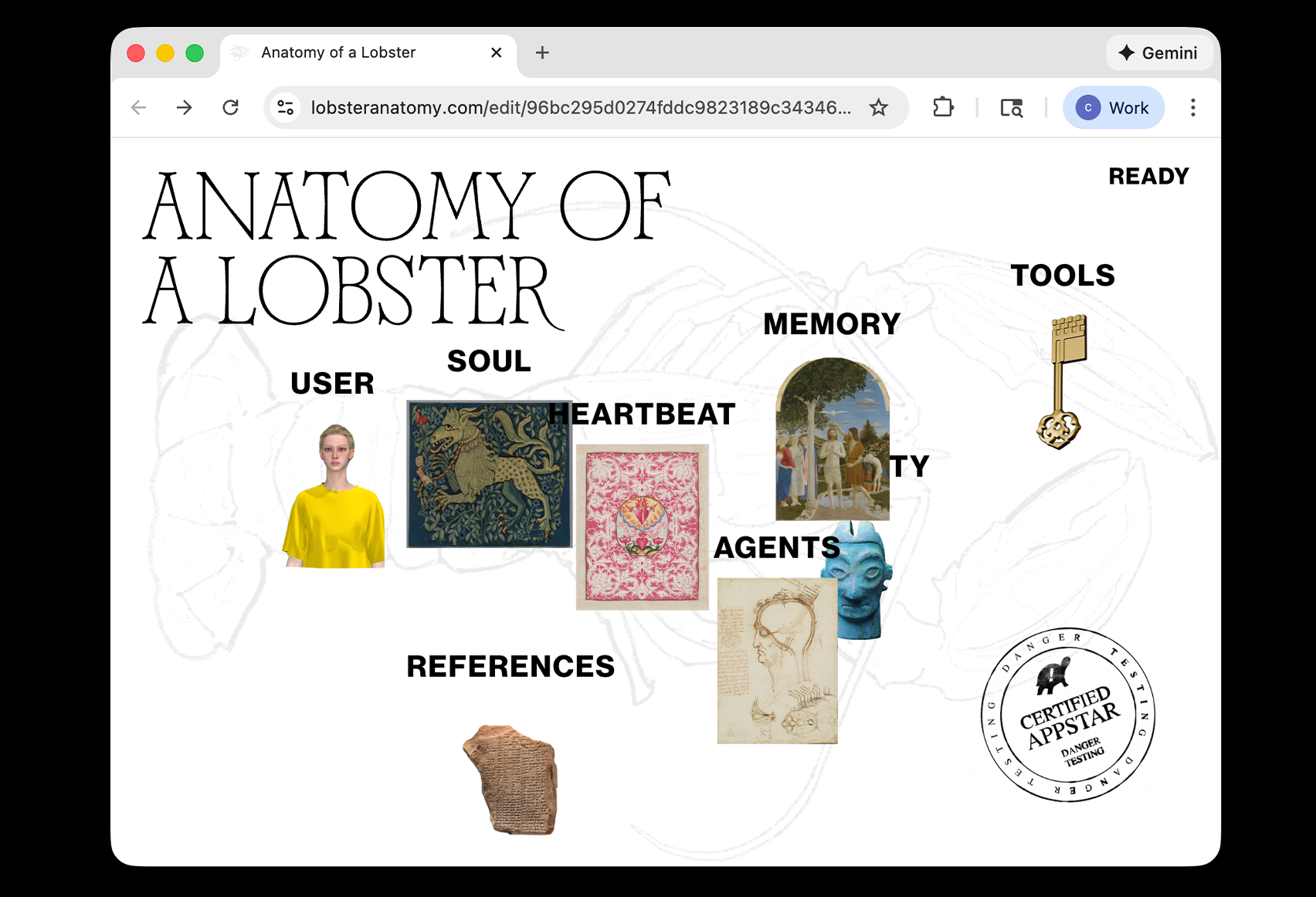Click the MEMORY heading label
1316x897 pixels.
(x=832, y=324)
